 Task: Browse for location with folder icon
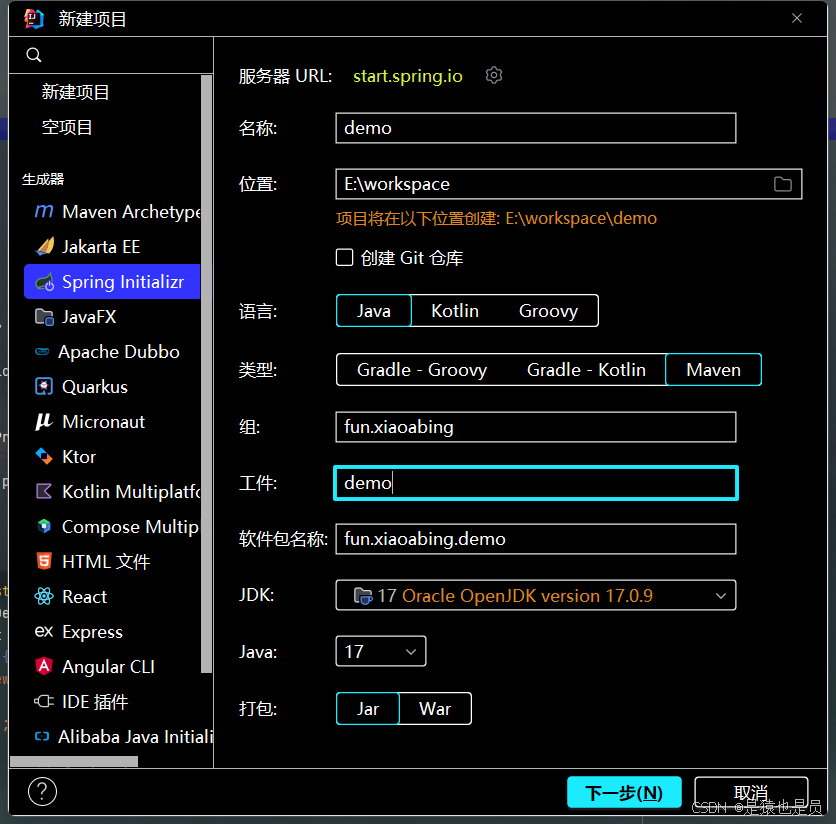pyautogui.click(x=782, y=184)
